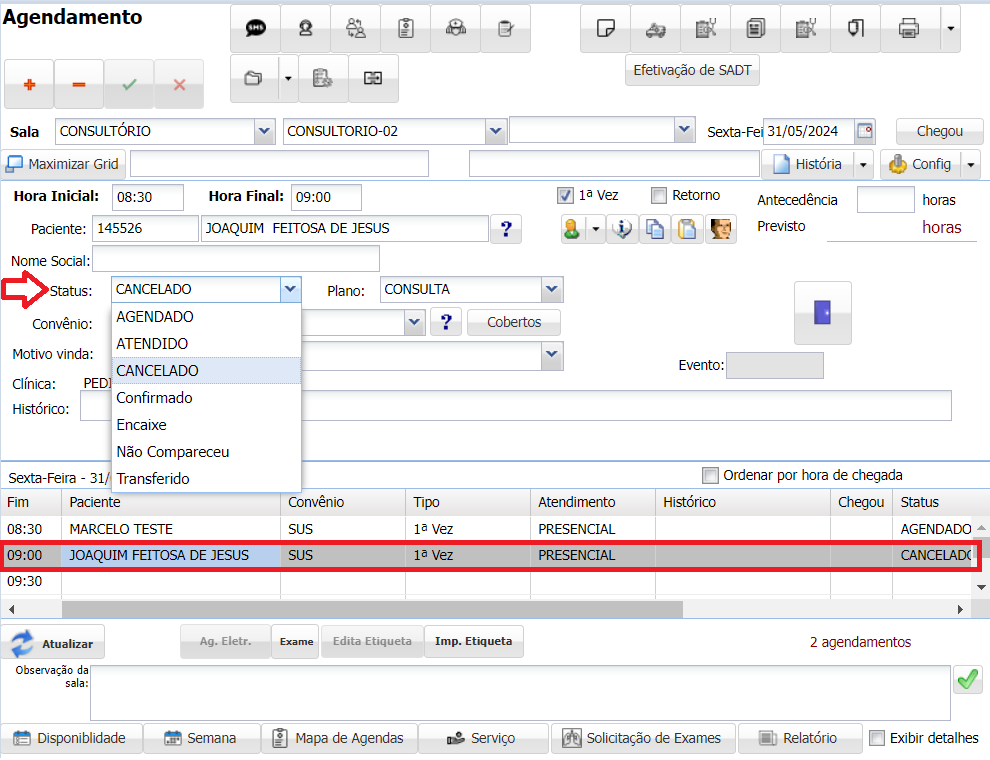
Task: Expand the Plano CONSULTA dropdown
Action: [552, 289]
